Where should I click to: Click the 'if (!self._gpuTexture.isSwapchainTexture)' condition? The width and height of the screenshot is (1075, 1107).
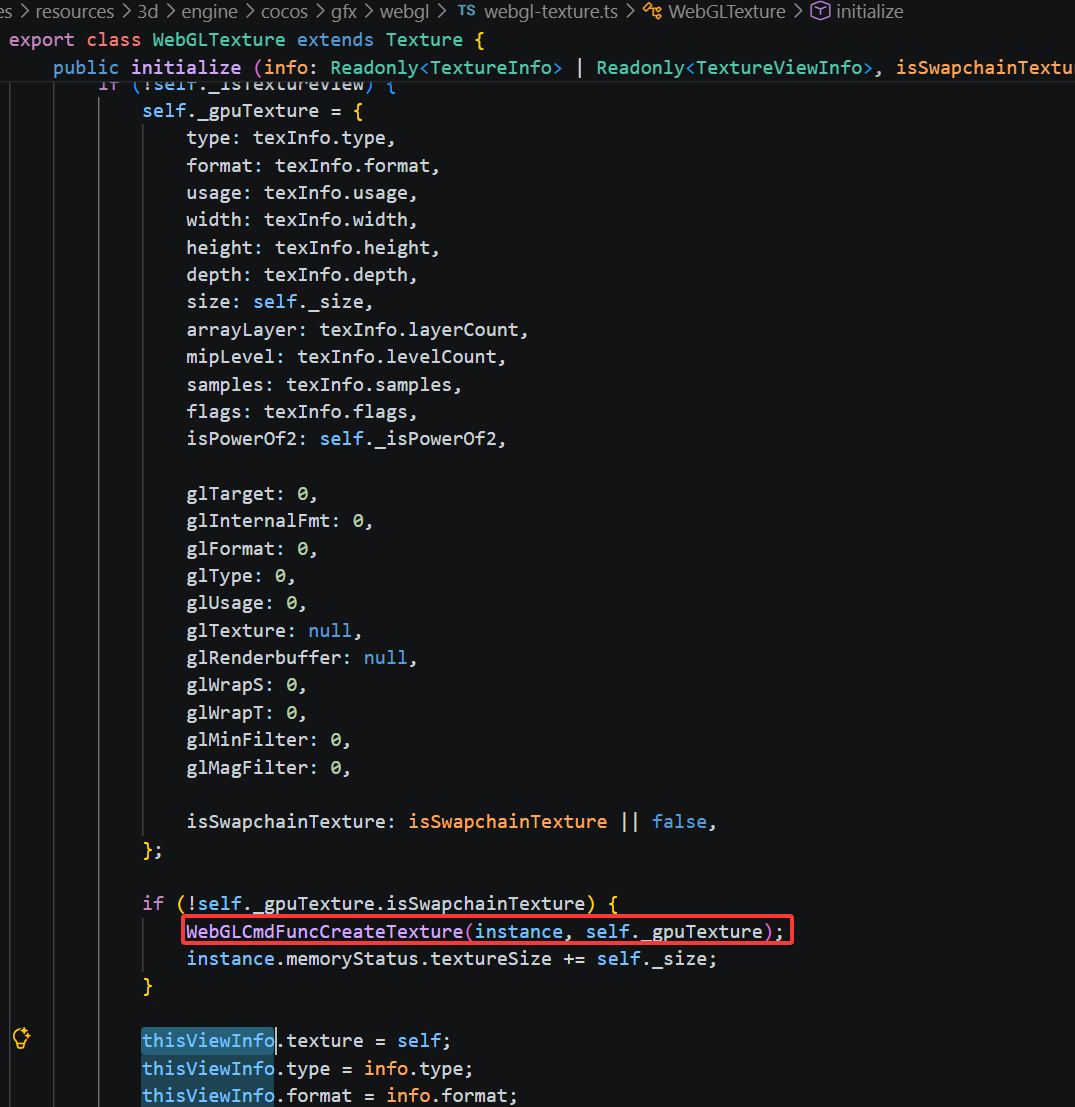[x=380, y=904]
